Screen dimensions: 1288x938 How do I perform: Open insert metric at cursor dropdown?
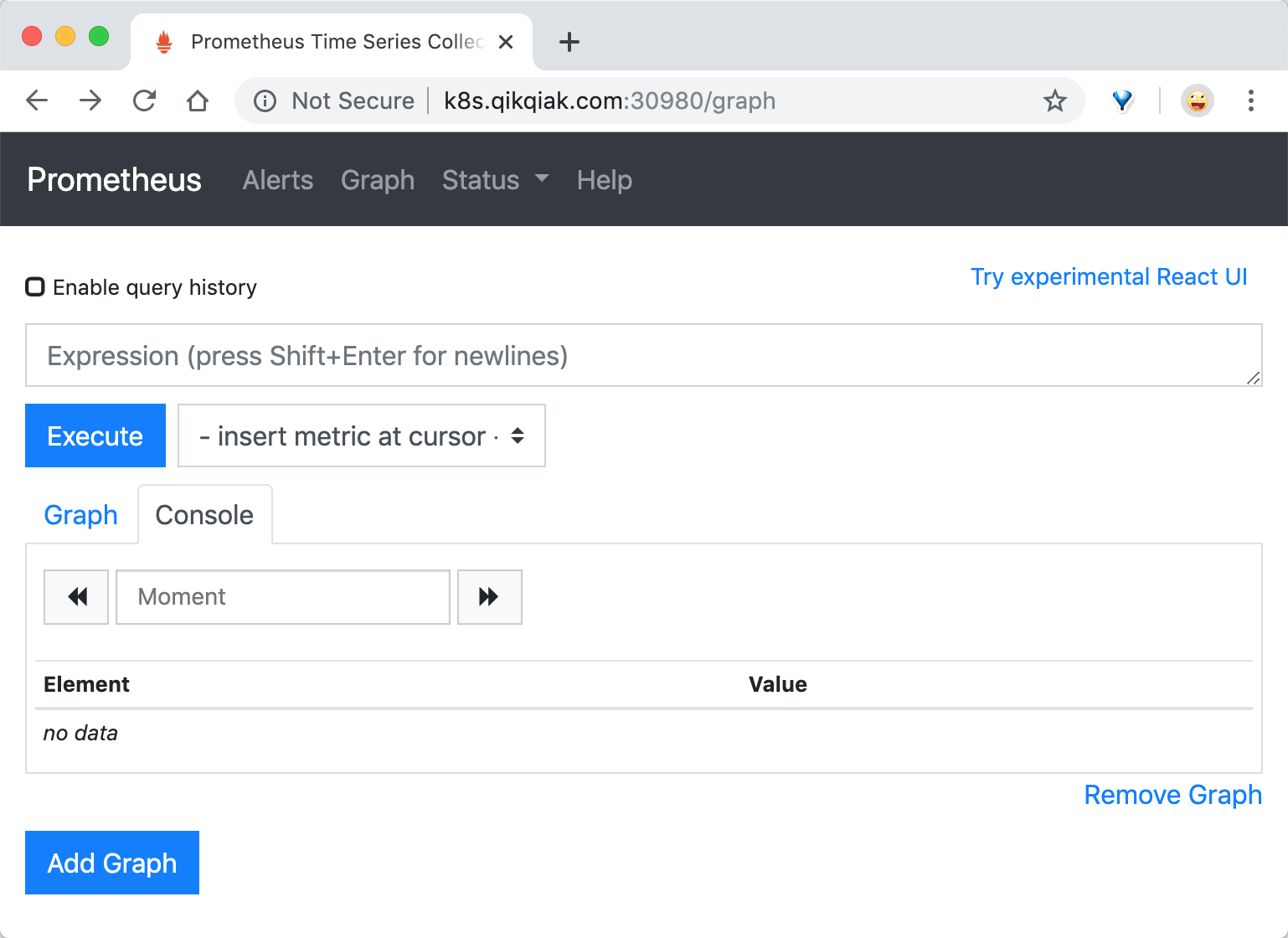pyautogui.click(x=362, y=435)
